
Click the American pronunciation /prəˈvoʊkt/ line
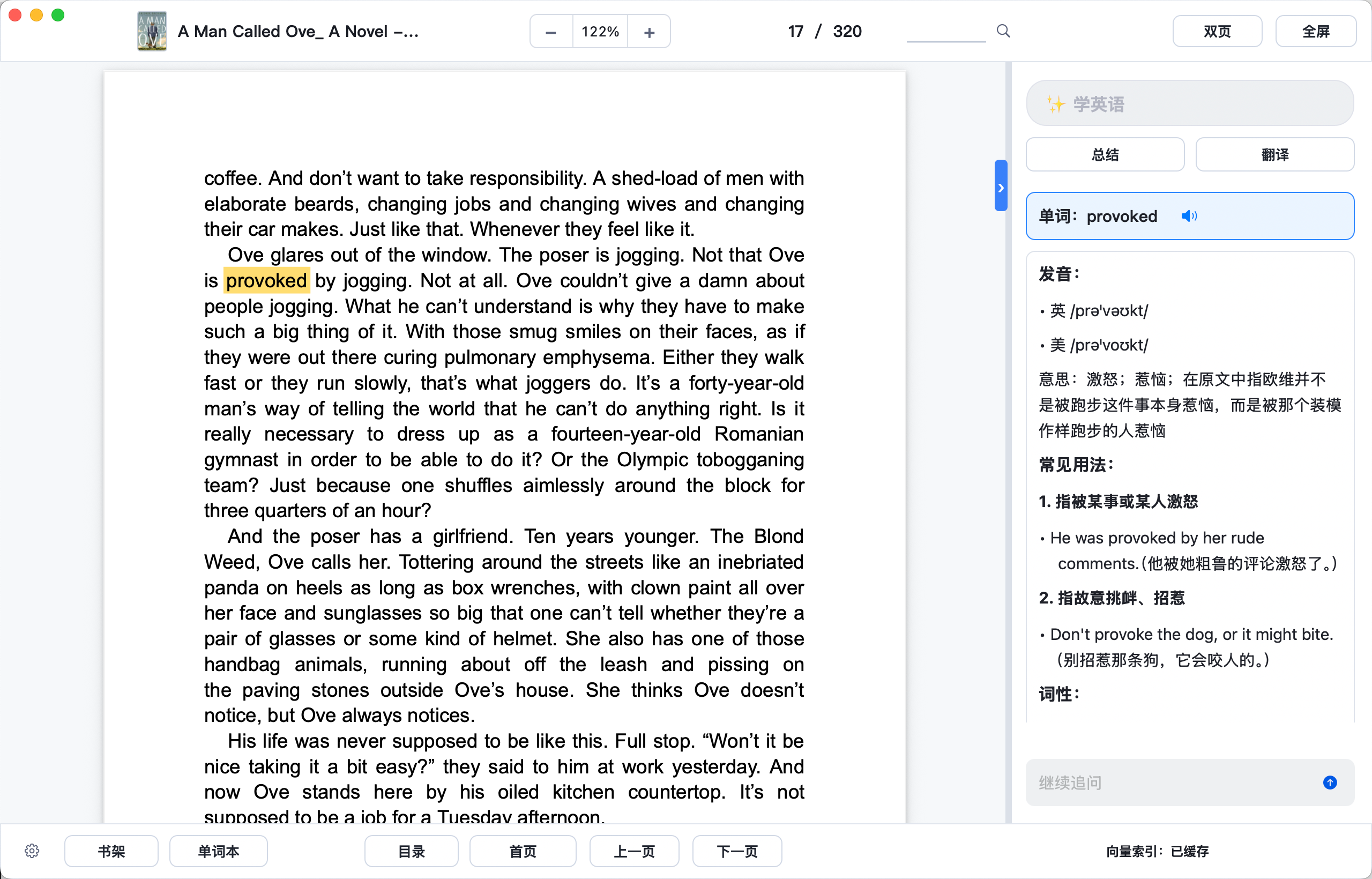pyautogui.click(x=1098, y=345)
